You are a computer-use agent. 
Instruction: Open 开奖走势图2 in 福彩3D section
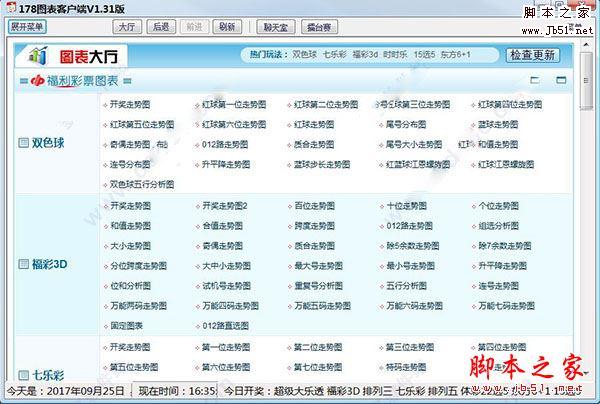pos(225,206)
